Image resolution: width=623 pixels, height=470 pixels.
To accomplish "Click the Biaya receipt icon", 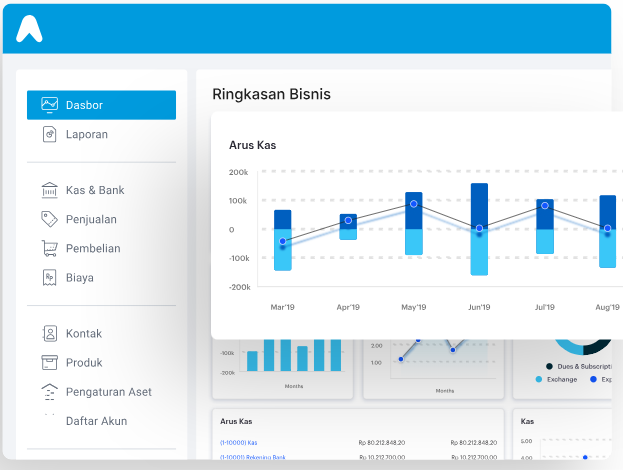I will 50,278.
